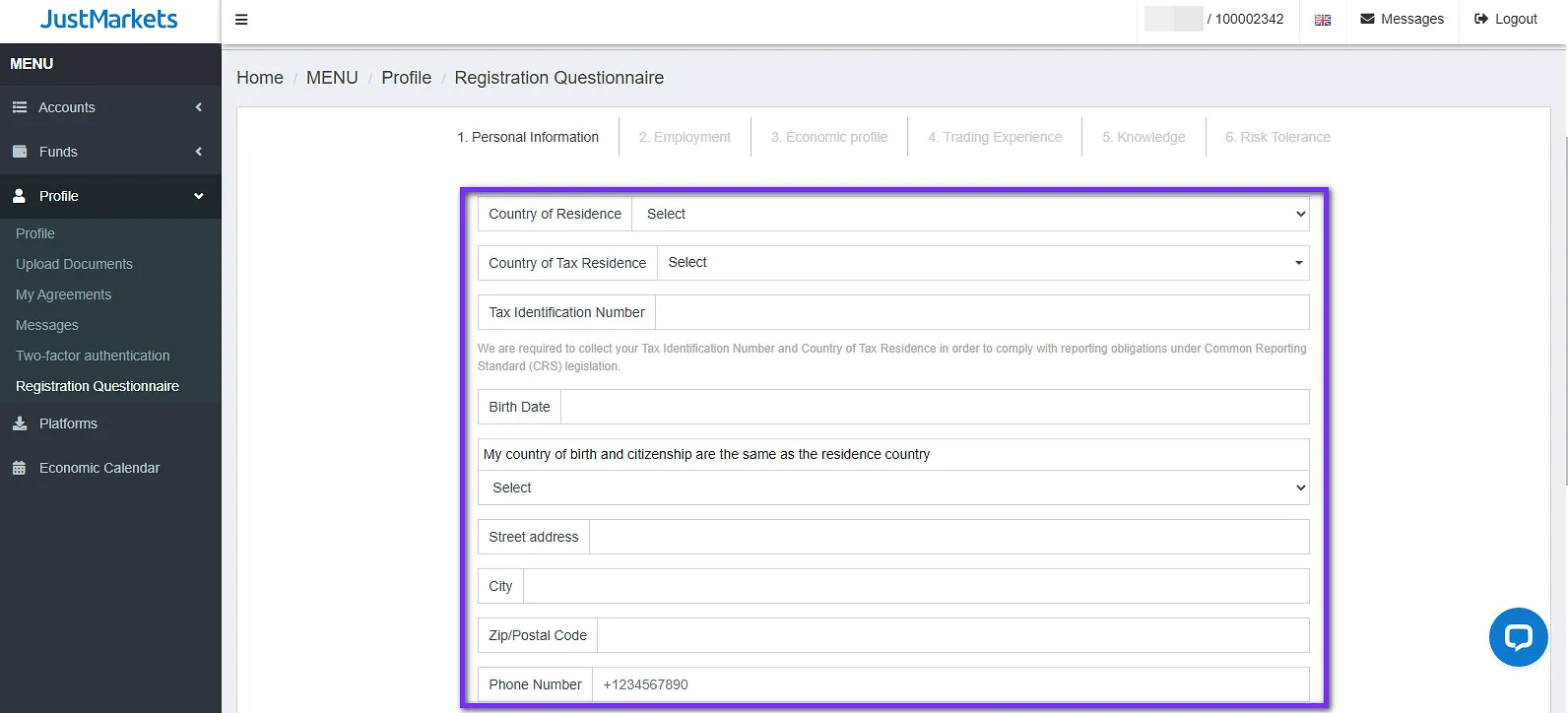
Task: Switch to the Economic profile step tab
Action: tap(829, 137)
